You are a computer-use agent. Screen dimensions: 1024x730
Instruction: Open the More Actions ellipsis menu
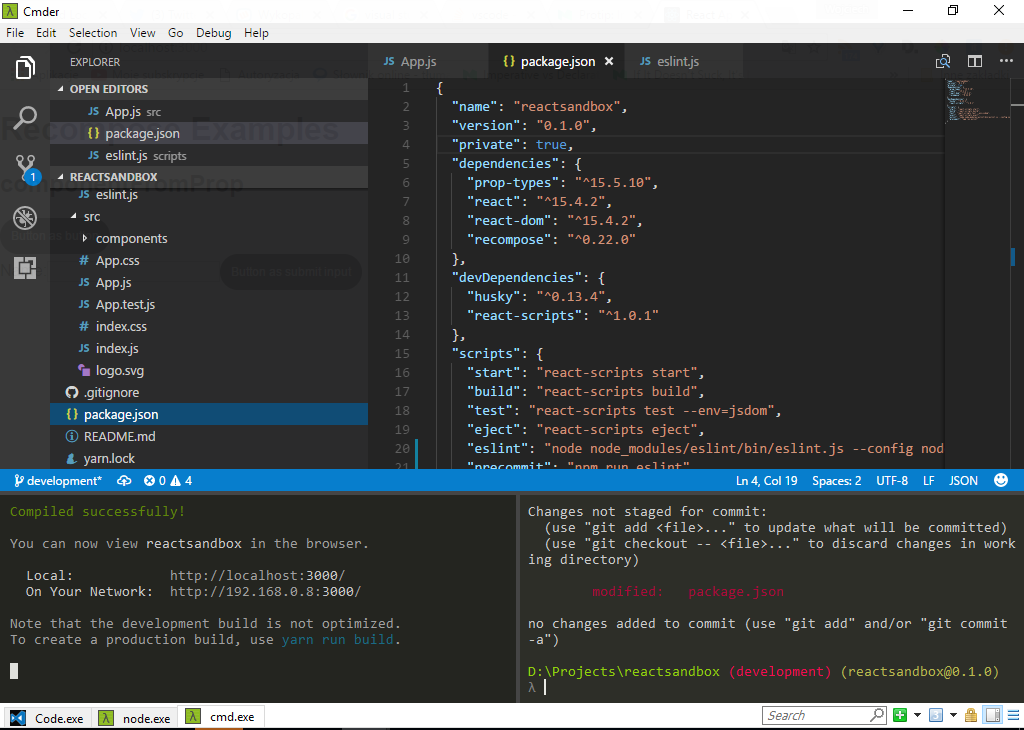click(1006, 60)
